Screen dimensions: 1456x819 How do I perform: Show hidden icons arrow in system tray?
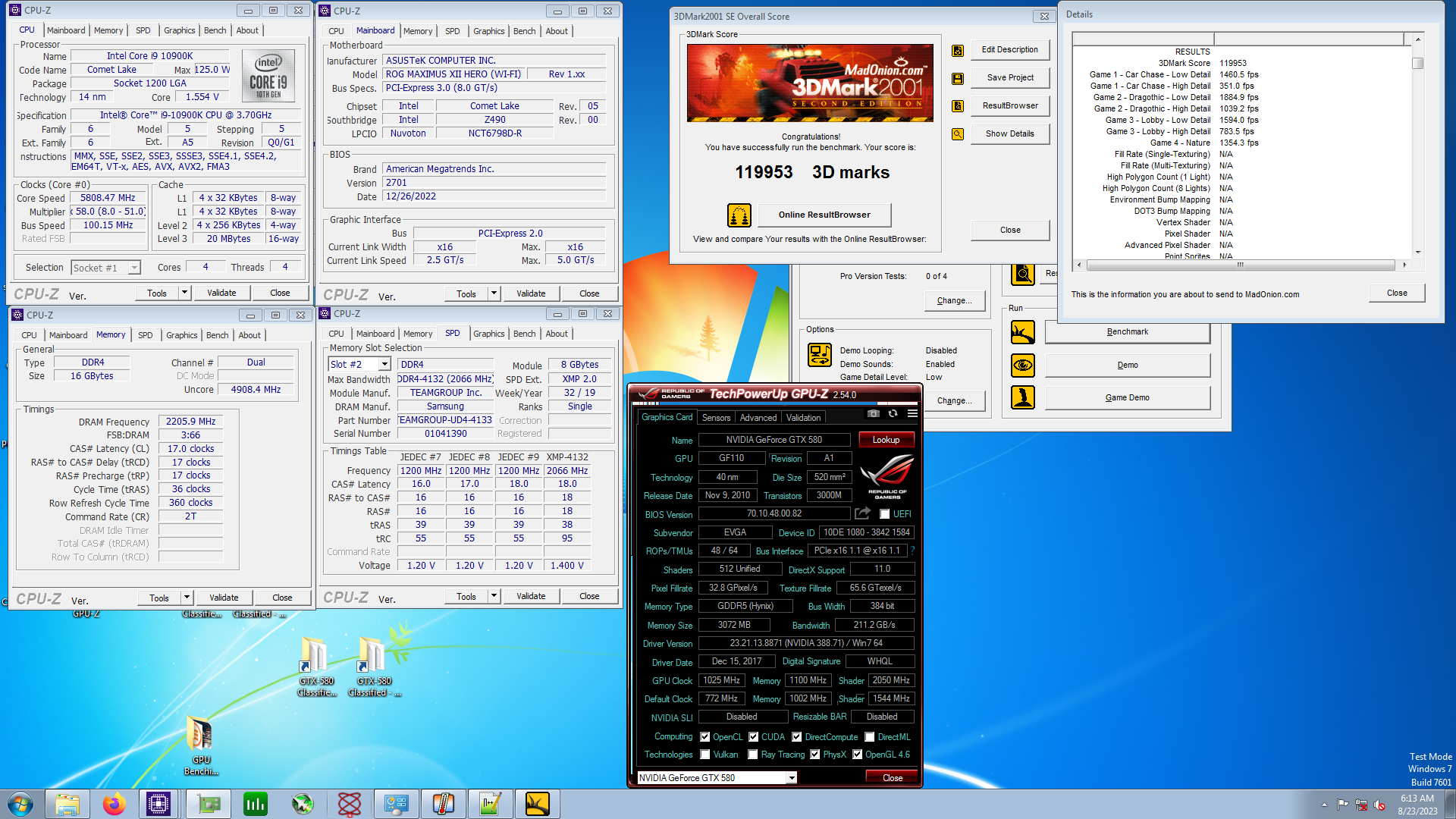[1324, 805]
